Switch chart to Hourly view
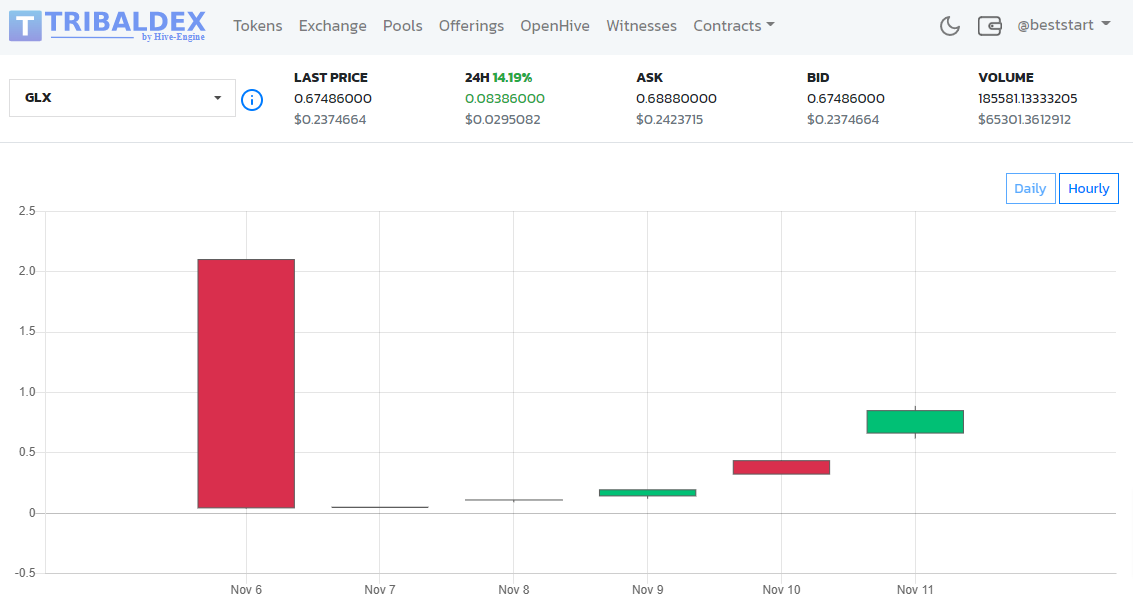1133x596 pixels. click(x=1088, y=189)
